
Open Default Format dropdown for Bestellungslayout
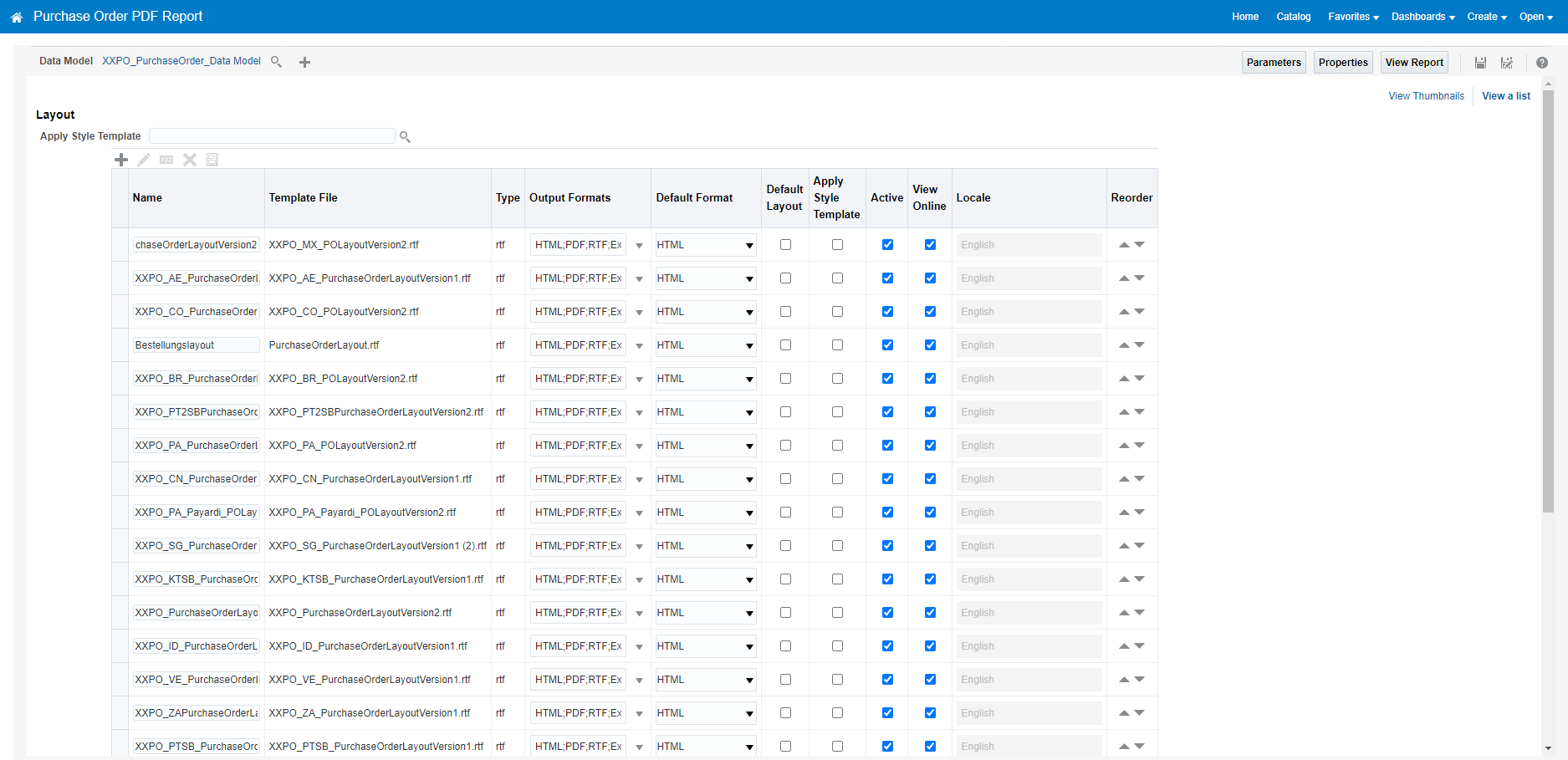(x=749, y=344)
